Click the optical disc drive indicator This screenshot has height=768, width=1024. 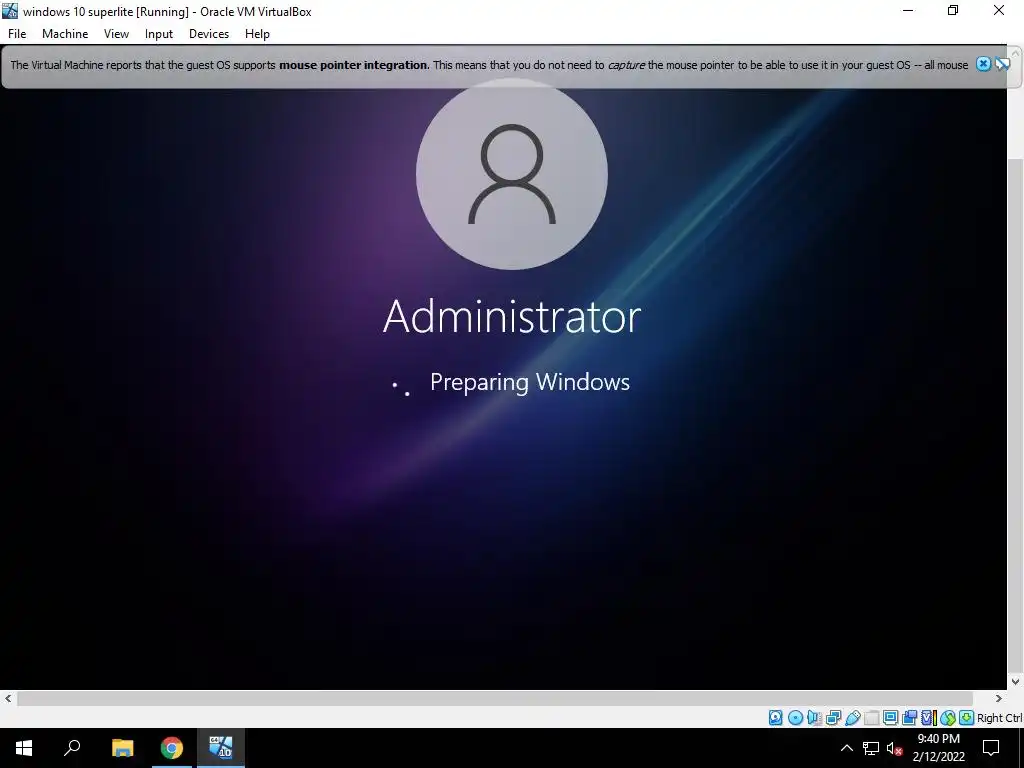[x=795, y=718]
